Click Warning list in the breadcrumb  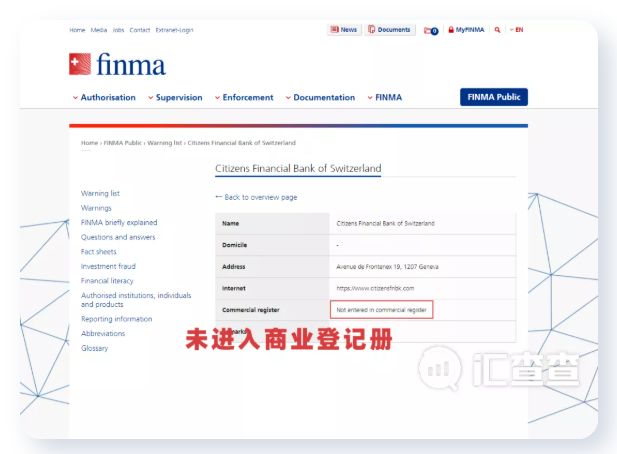(x=164, y=143)
